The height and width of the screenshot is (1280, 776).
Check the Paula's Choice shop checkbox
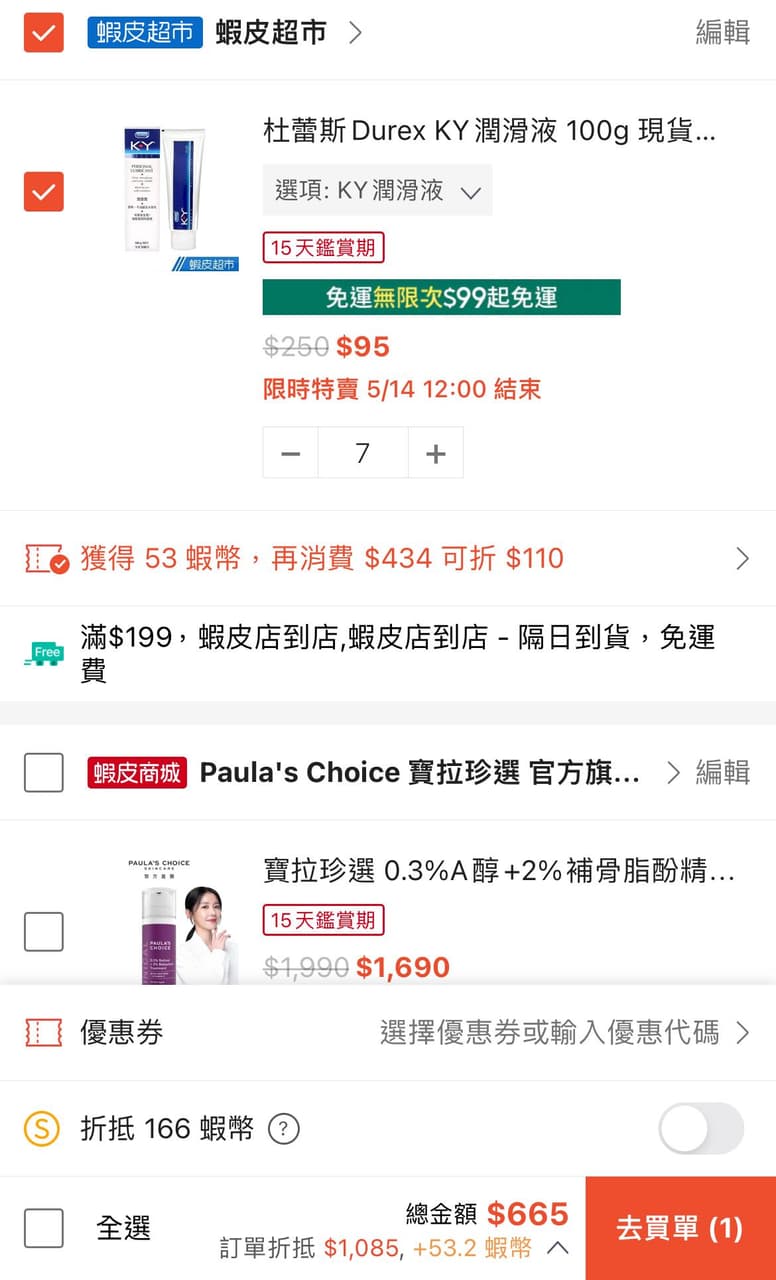(x=43, y=772)
